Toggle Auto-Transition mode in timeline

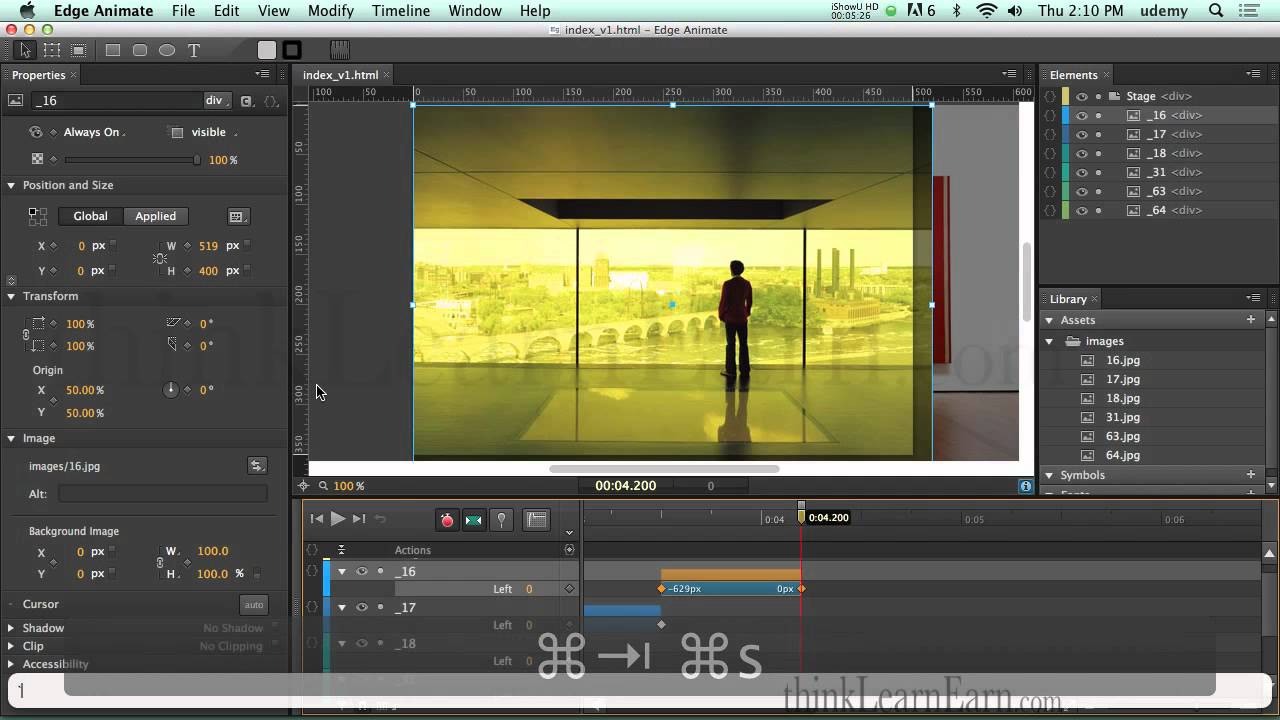tap(474, 519)
